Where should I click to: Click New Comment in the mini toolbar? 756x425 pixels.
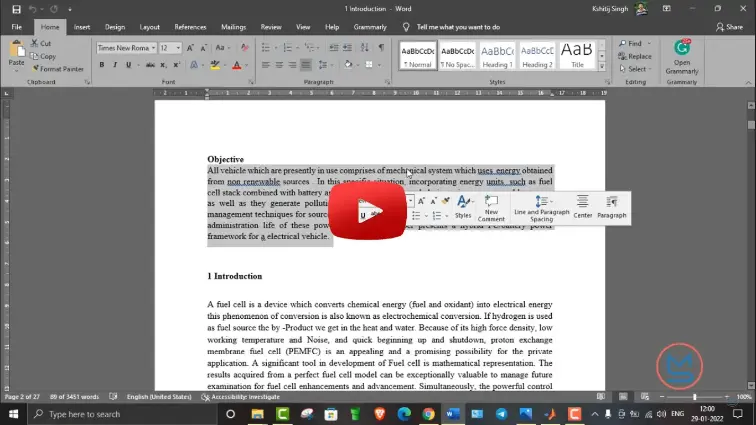click(x=491, y=208)
